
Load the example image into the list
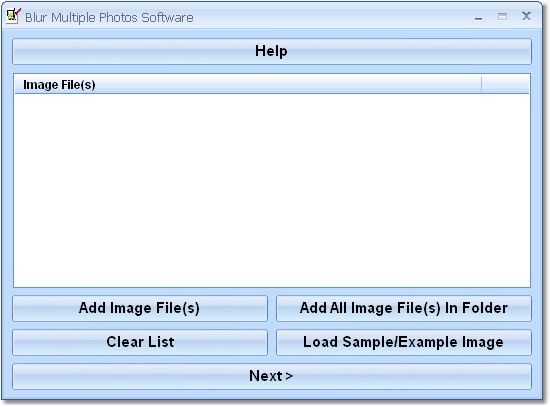(x=404, y=342)
